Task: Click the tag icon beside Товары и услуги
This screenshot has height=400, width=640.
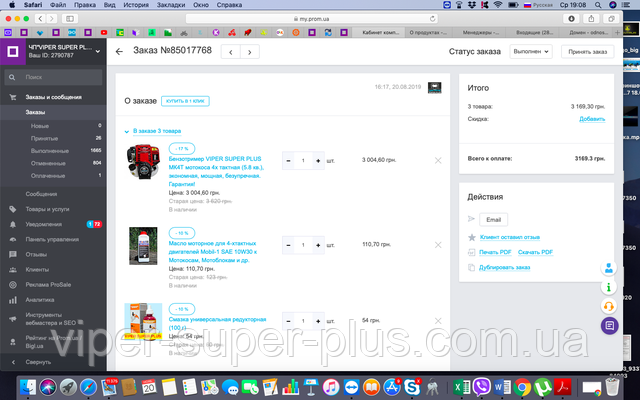Action: [13, 209]
